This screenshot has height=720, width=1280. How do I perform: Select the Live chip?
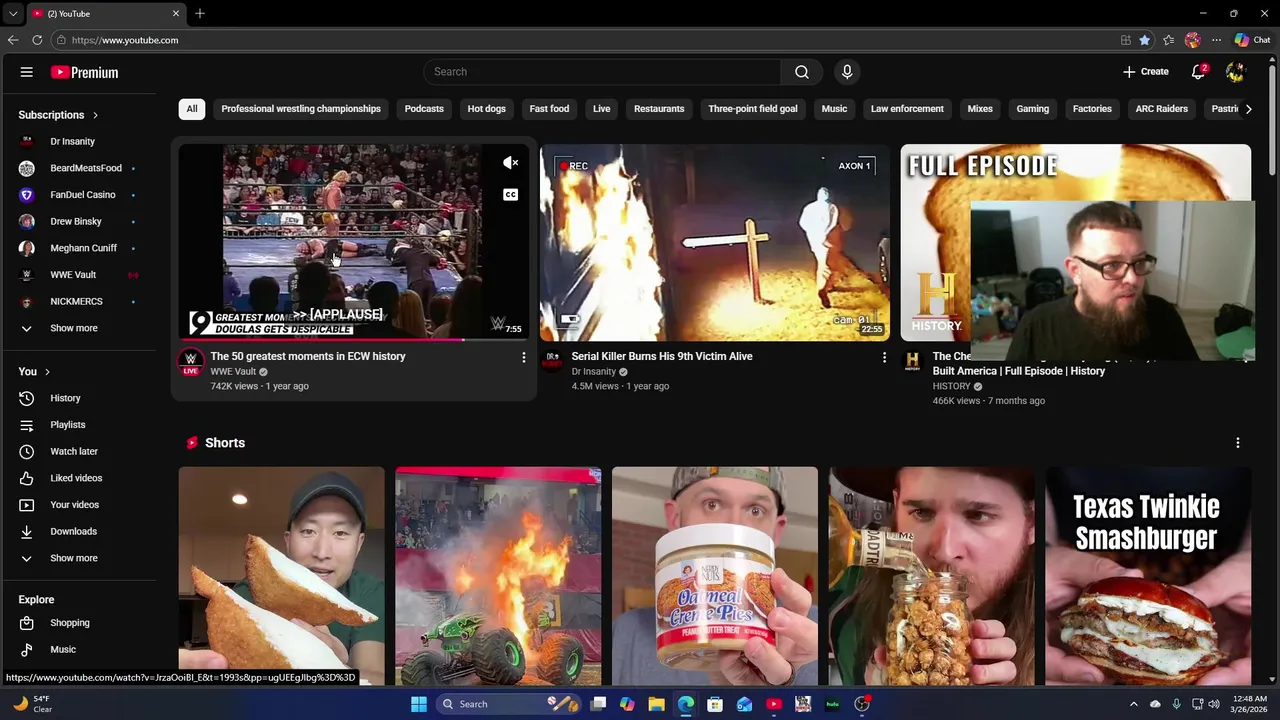click(601, 109)
